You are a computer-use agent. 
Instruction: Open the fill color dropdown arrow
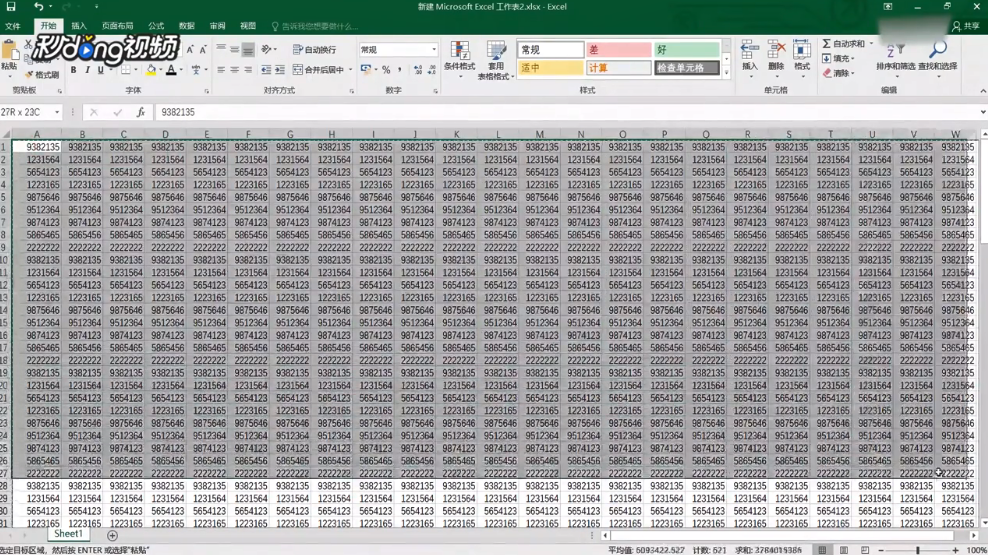pos(161,70)
